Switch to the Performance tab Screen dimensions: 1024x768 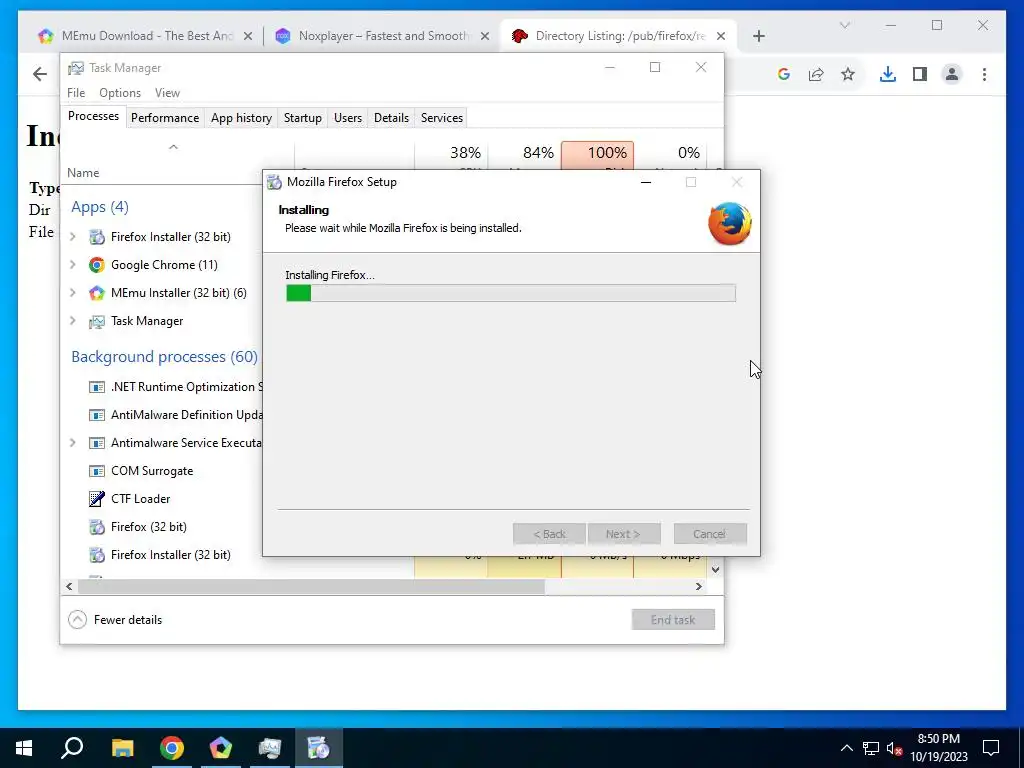pos(165,118)
